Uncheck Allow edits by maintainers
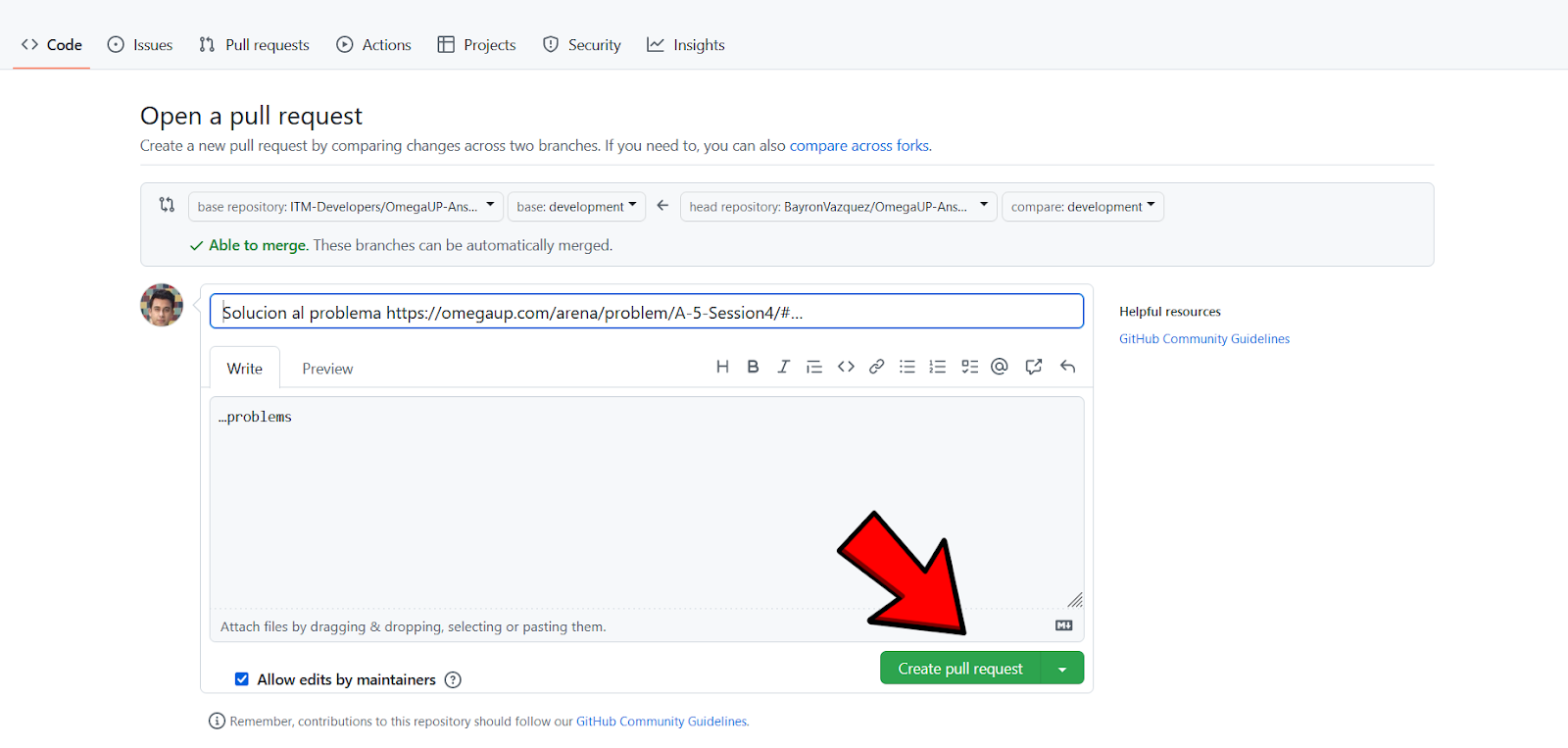The width and height of the screenshot is (1568, 748). click(241, 679)
